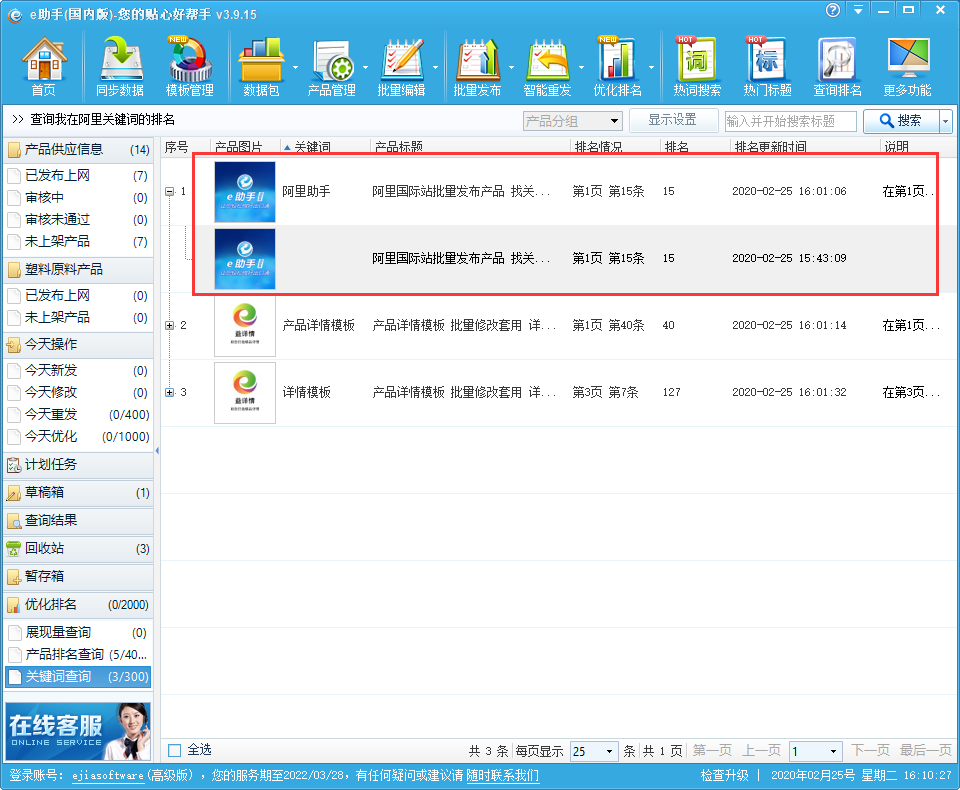The image size is (960, 790).
Task: Select 展现量查询 (0) item
Action: (78, 633)
